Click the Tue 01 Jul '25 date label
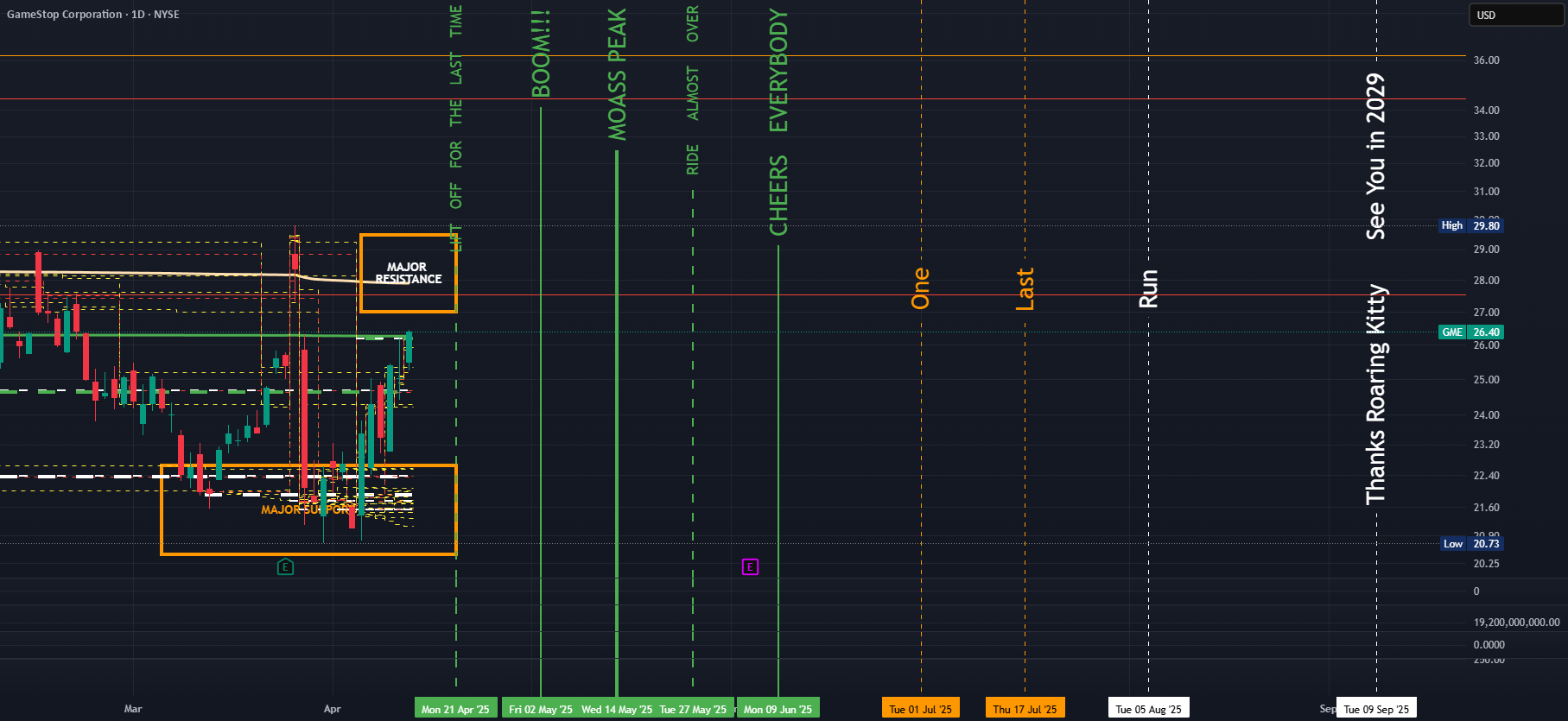The height and width of the screenshot is (721, 1568). [x=920, y=709]
